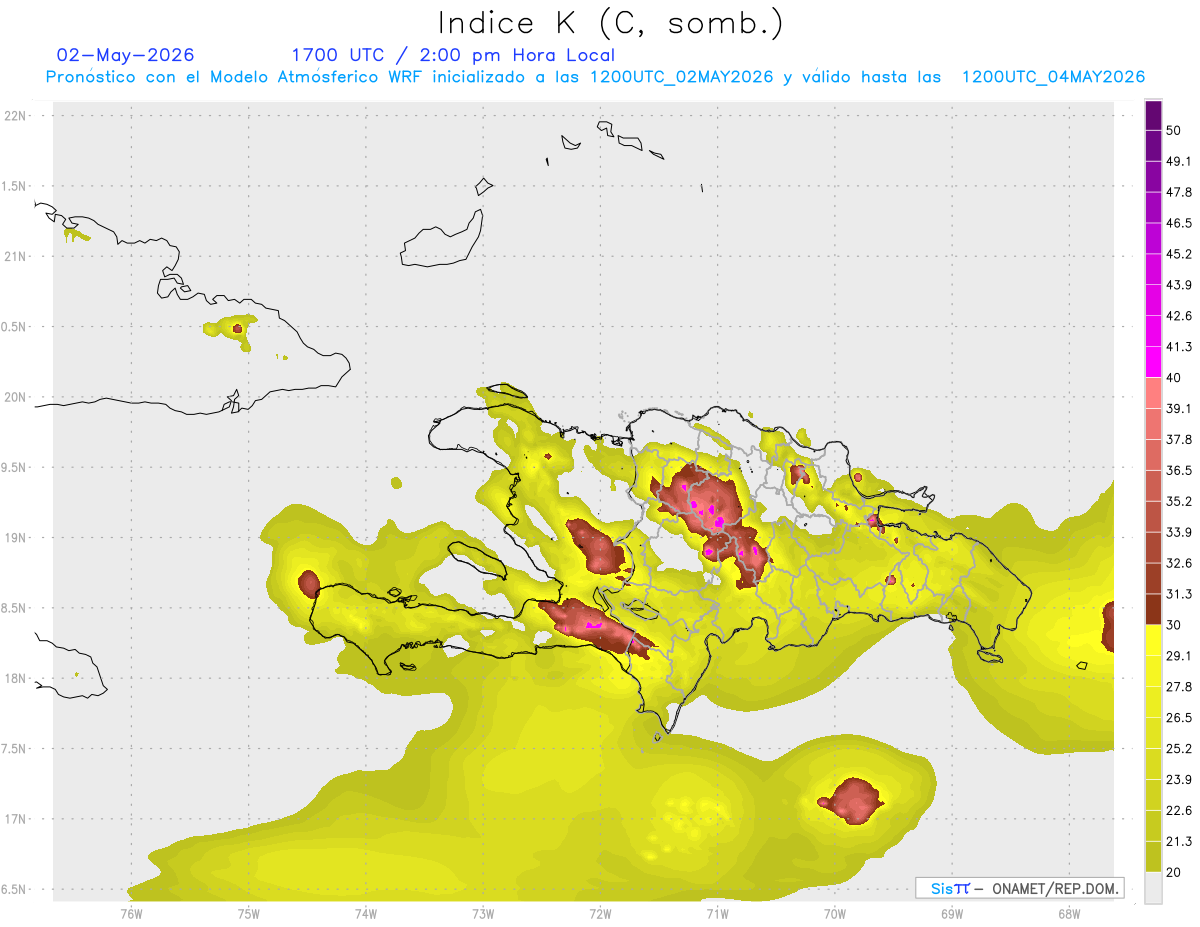Viewport: 1200px width, 927px height.
Task: Click the 1200UTC_04MAY2026 validity text
Action: tap(1053, 77)
